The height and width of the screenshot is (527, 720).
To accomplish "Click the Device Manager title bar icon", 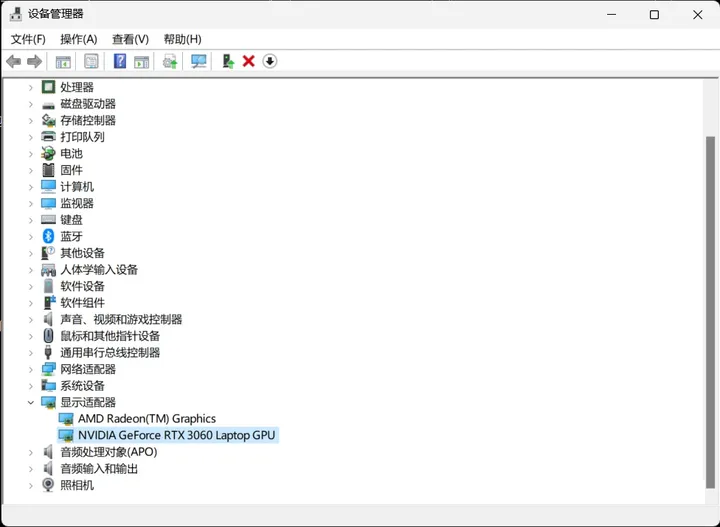I will pos(16,14).
